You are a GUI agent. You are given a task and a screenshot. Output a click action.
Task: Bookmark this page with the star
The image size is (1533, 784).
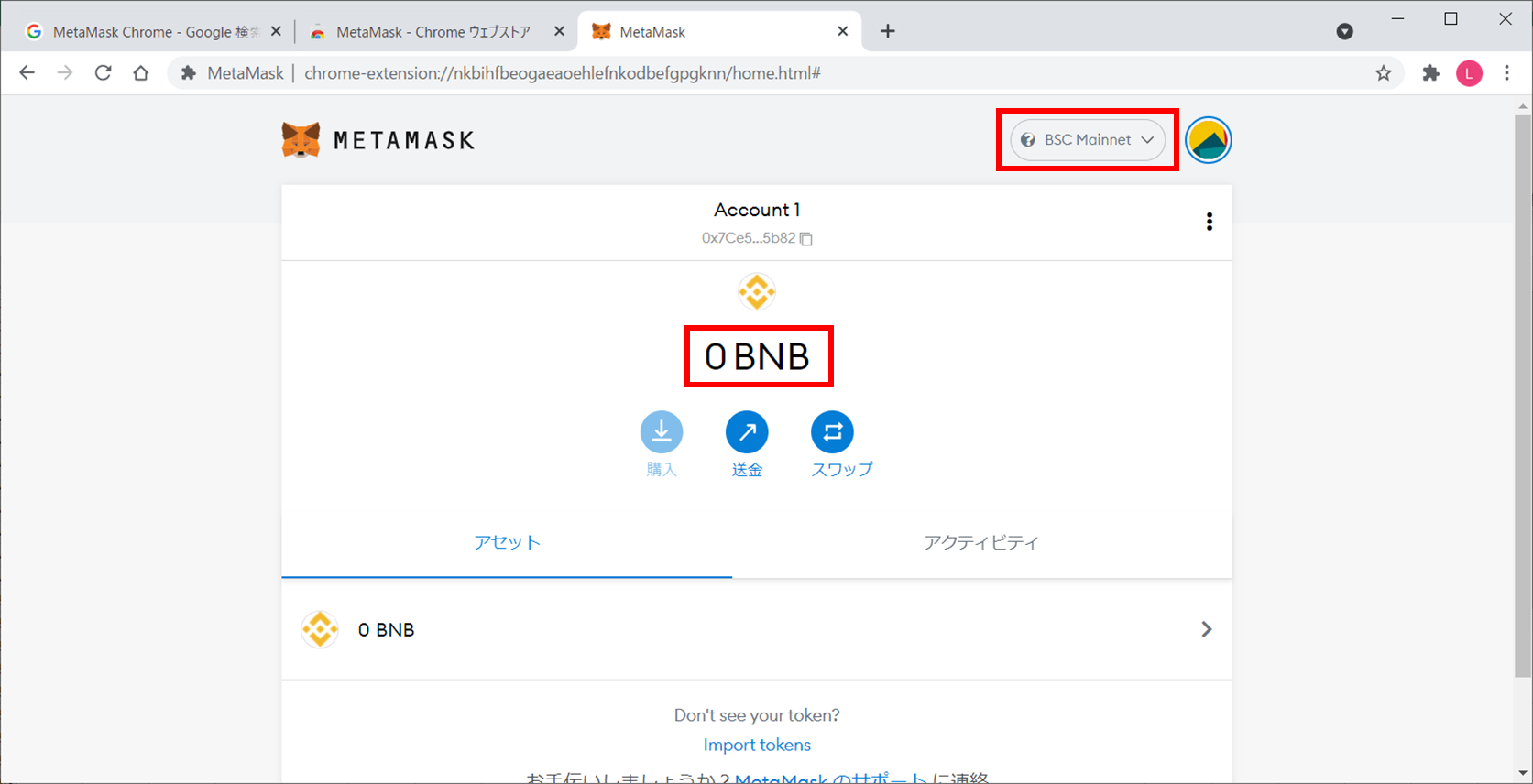tap(1383, 73)
